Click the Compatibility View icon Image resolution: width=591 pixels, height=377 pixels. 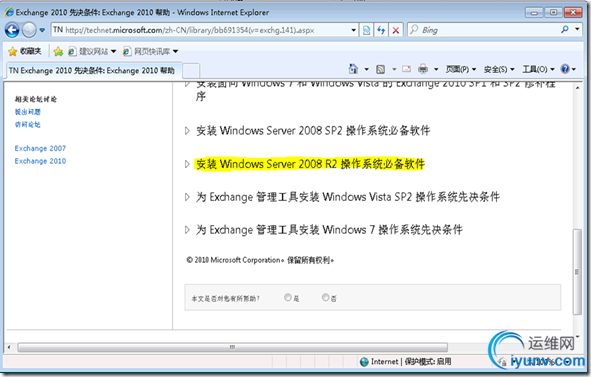(366, 30)
